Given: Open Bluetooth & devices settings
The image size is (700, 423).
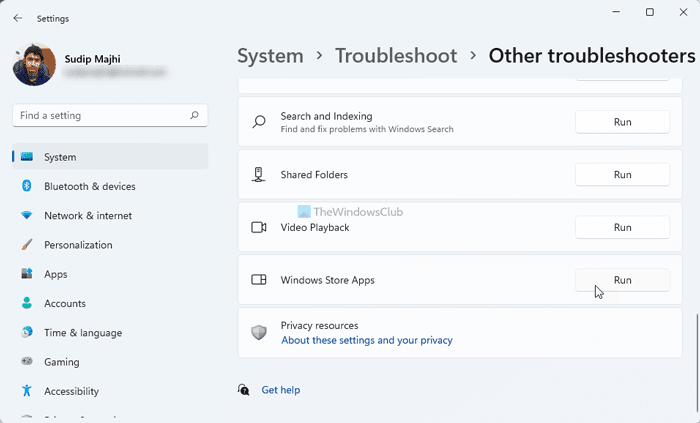Looking at the screenshot, I should click(x=110, y=186).
